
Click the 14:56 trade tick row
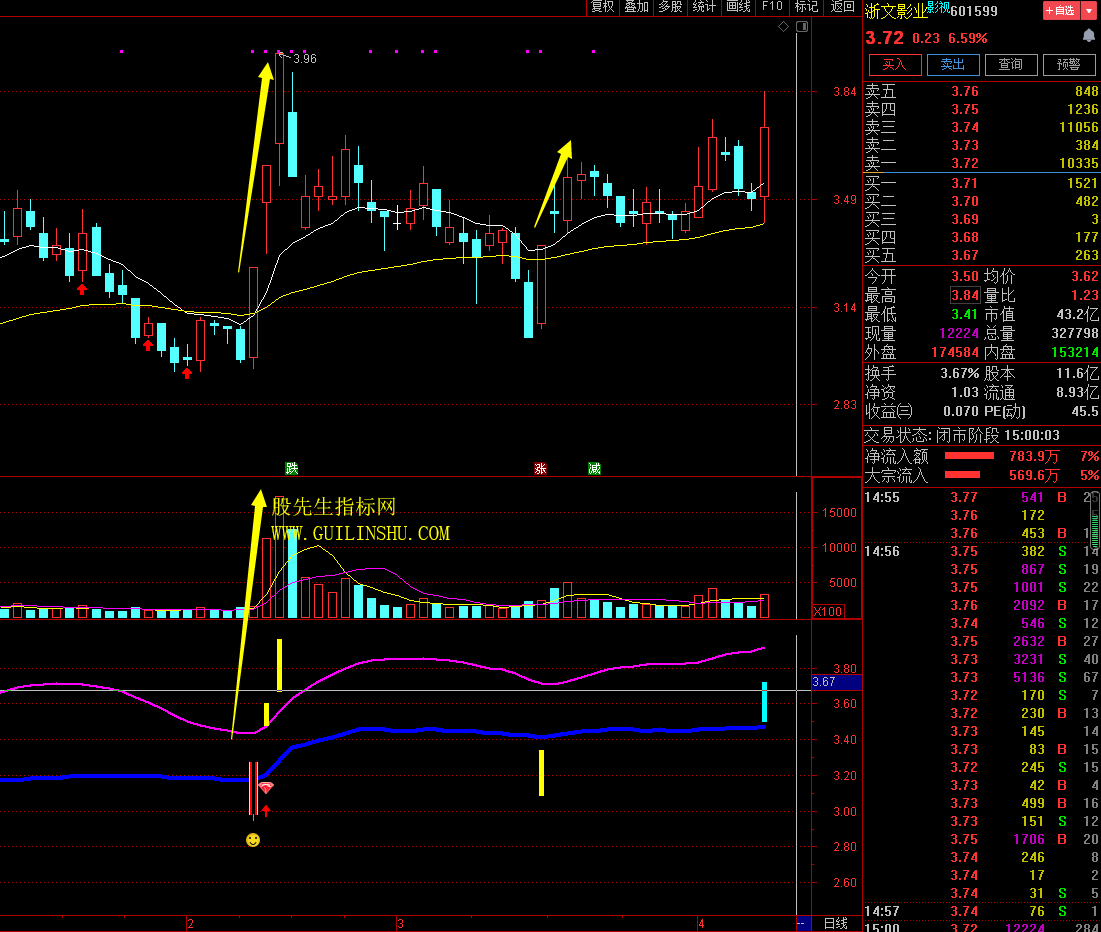(982, 551)
